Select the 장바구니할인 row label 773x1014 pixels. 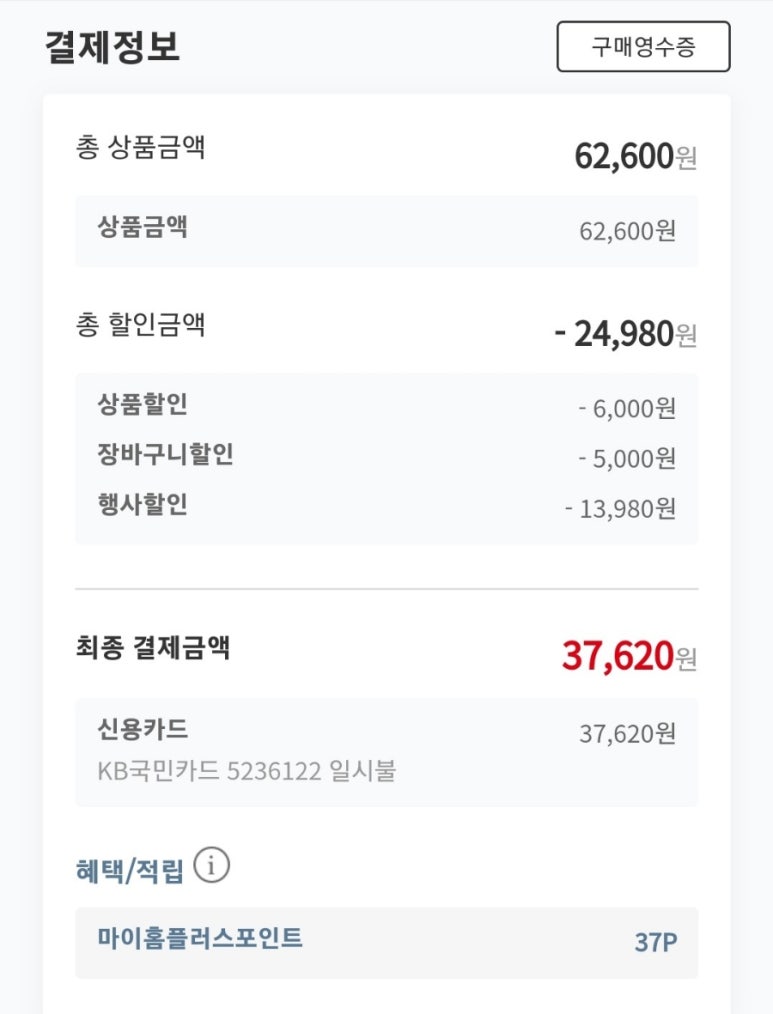[x=165, y=455]
